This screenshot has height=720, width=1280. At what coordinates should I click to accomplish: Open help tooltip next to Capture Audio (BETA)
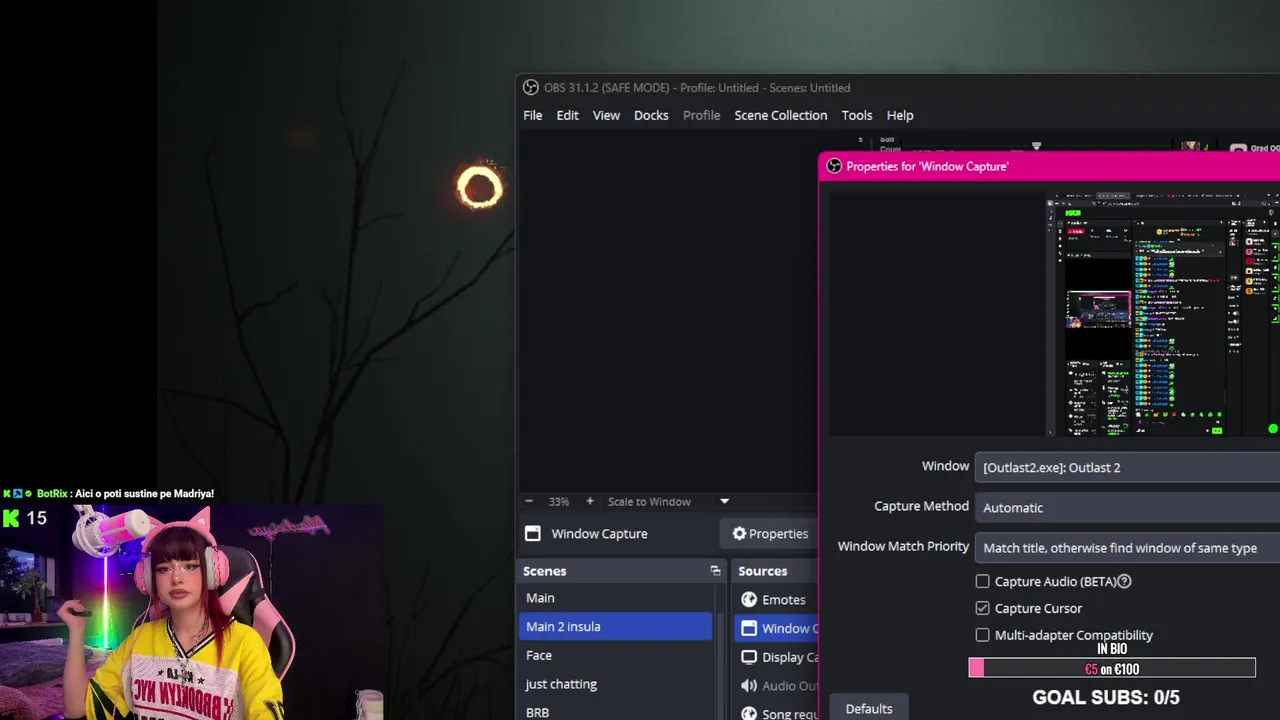[x=1124, y=581]
